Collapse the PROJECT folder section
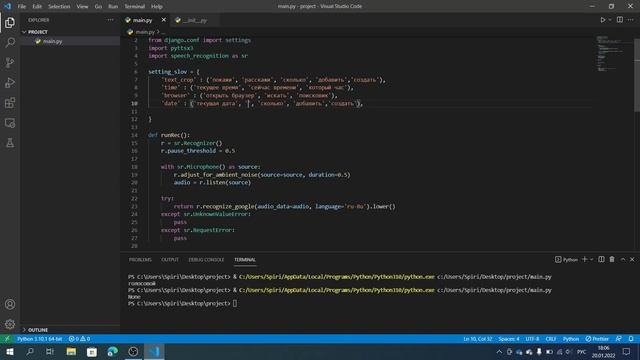Screen dimensions: 640x360 coord(70,31)
